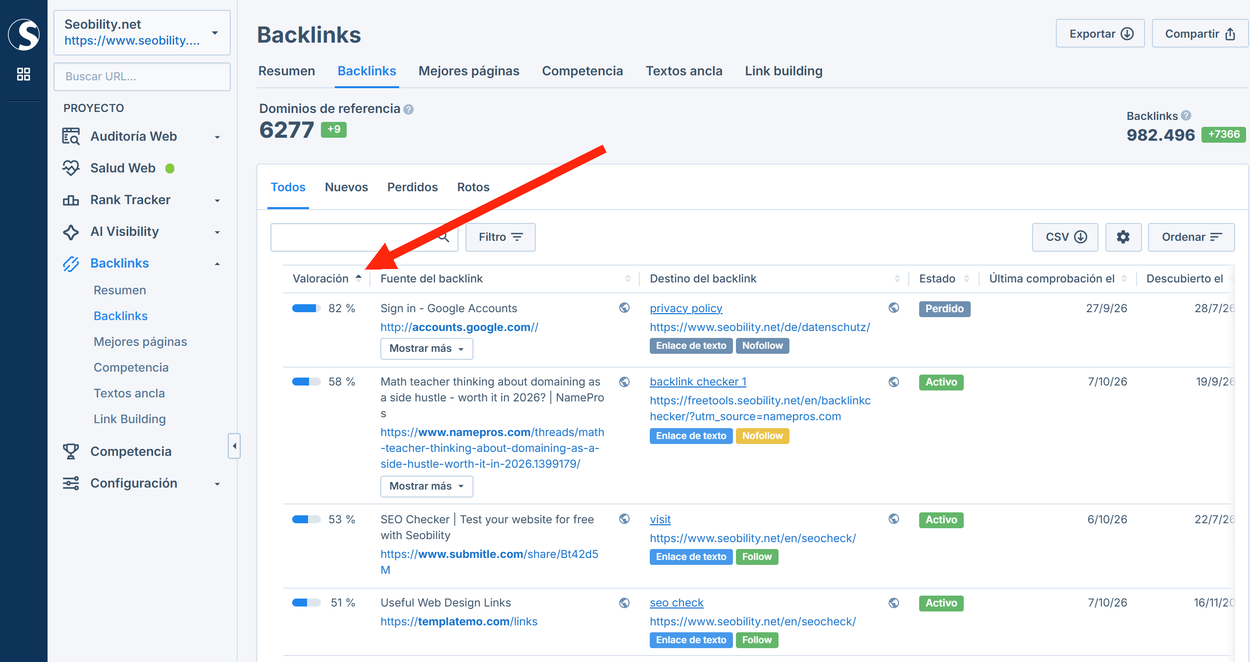The width and height of the screenshot is (1250, 662).
Task: Click the Competencia trophy icon
Action: [x=71, y=451]
